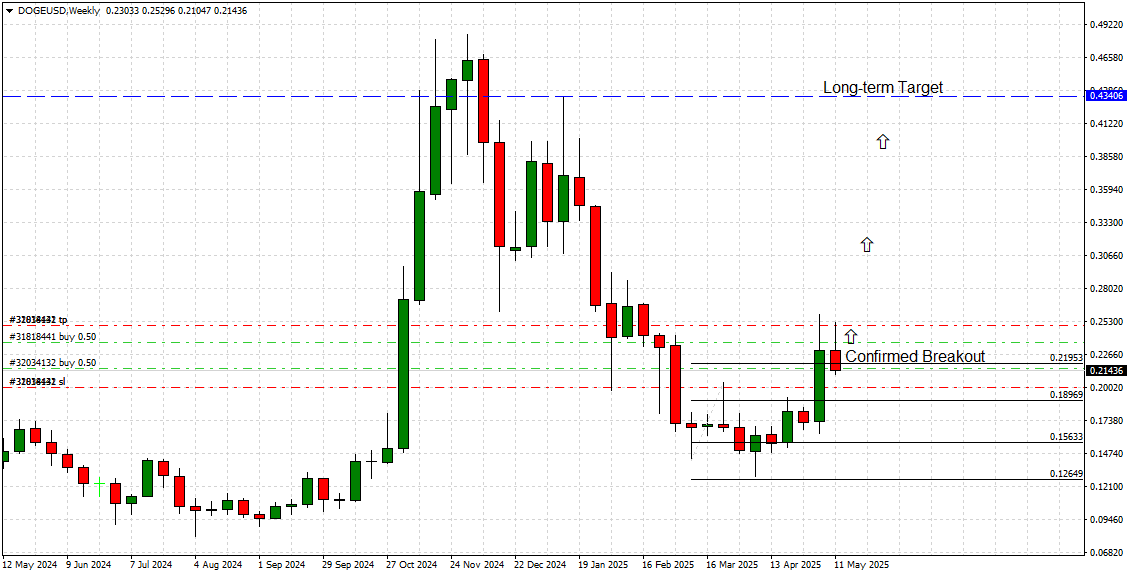Click the 11 May 2025 date label
Image resolution: width=1130 pixels, height=576 pixels.
click(x=860, y=564)
